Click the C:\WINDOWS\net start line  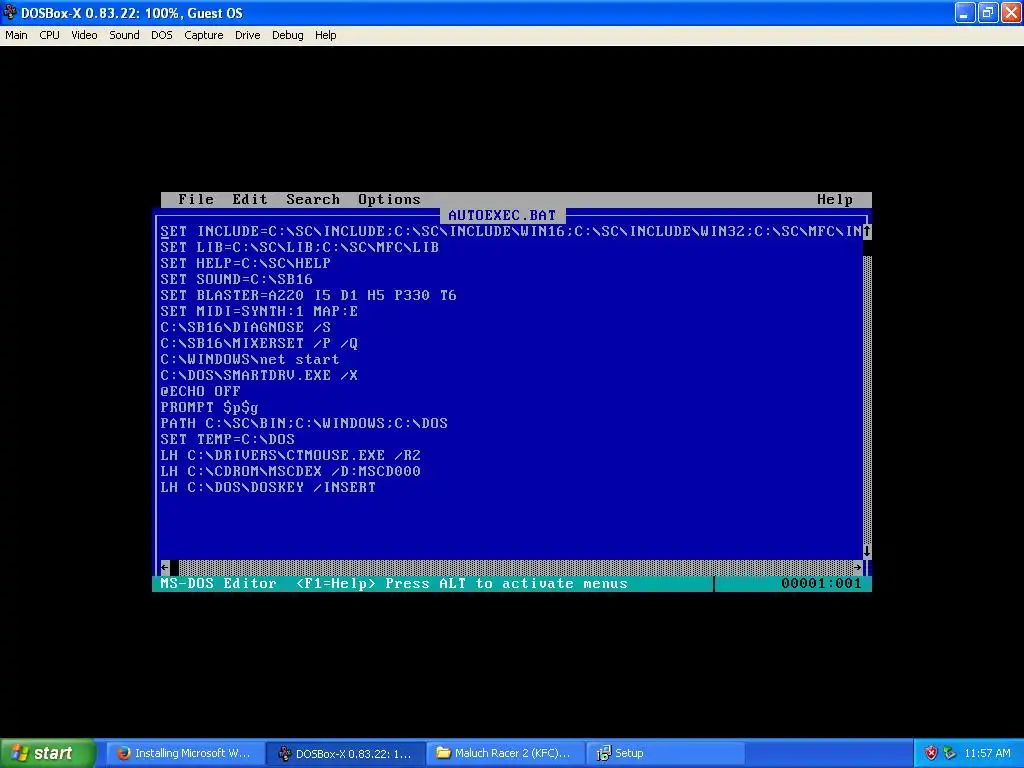[250, 359]
